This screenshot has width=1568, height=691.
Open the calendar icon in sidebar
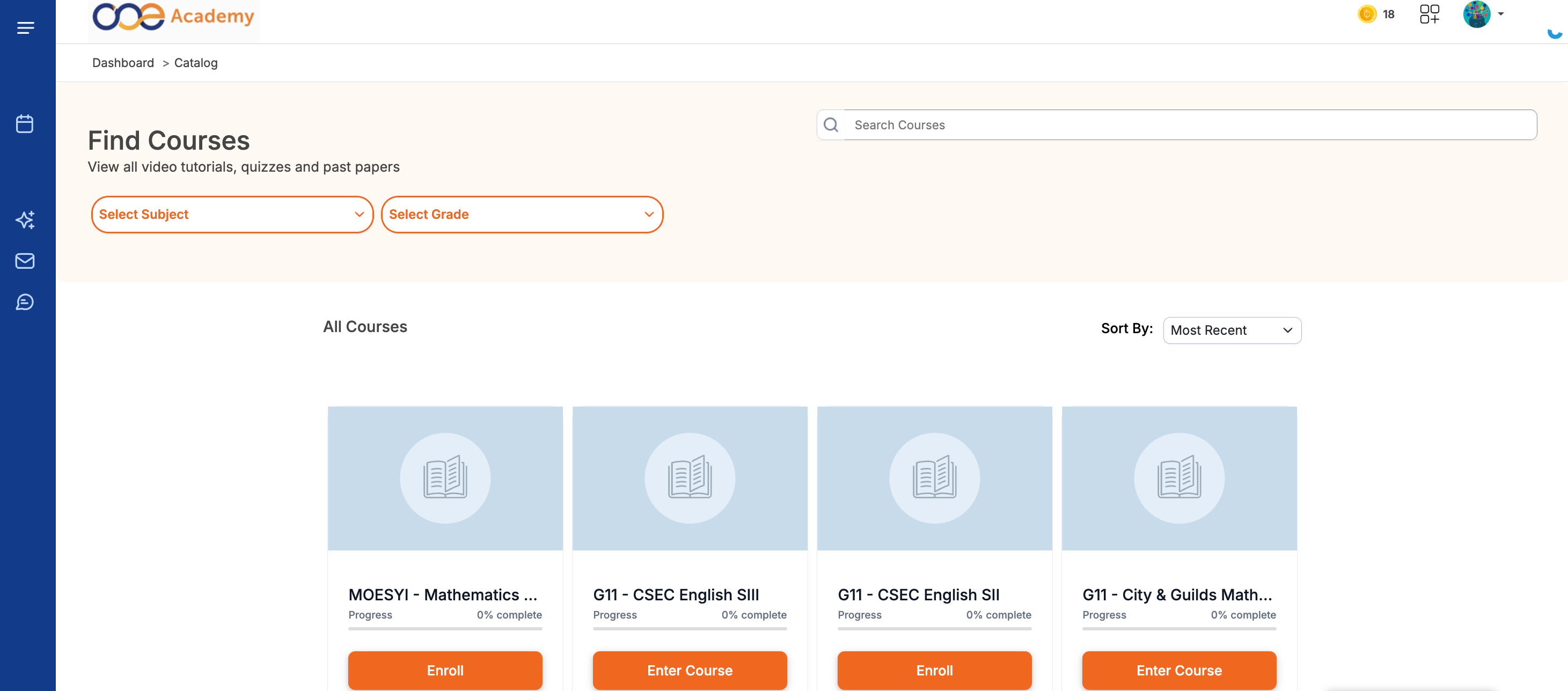click(25, 123)
